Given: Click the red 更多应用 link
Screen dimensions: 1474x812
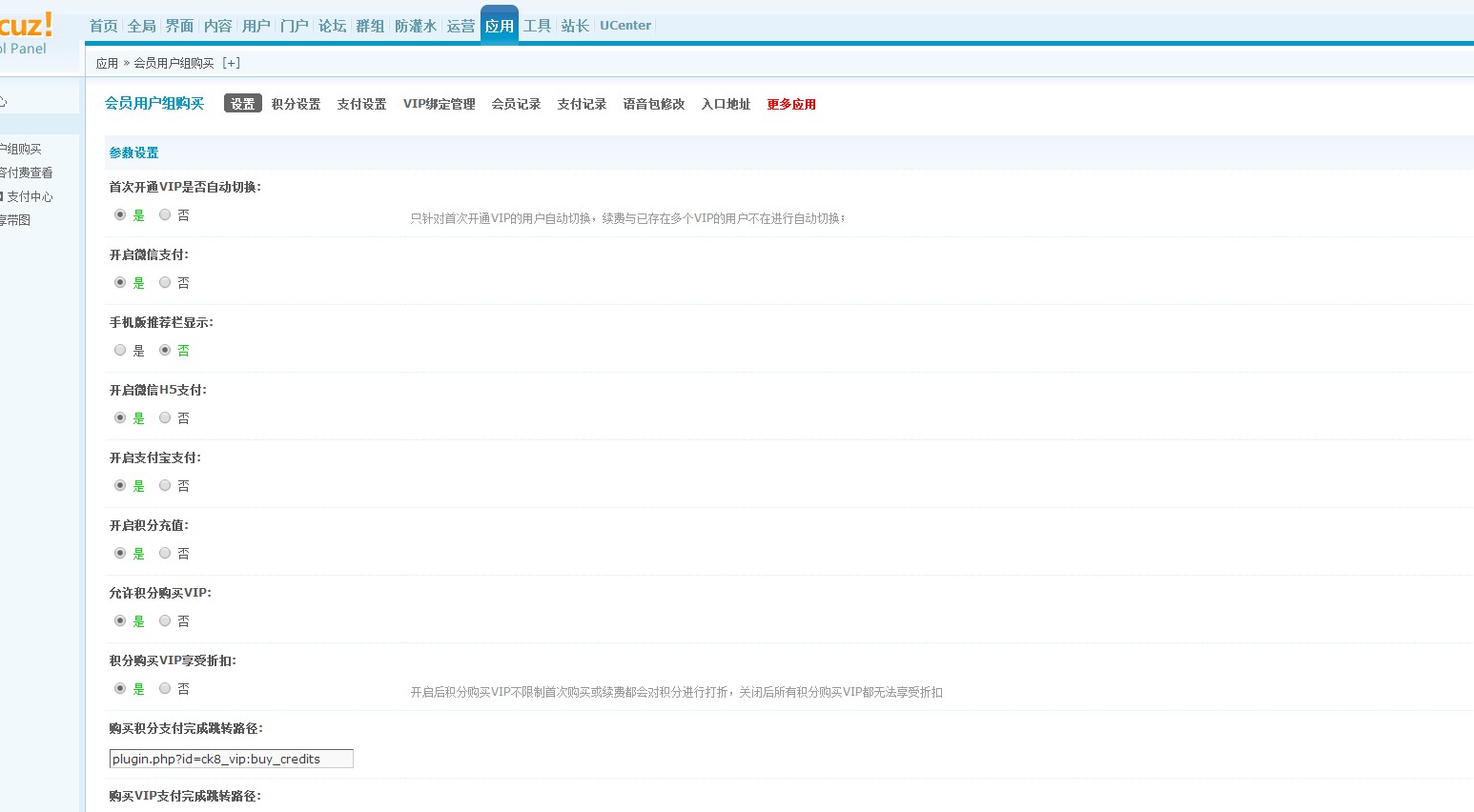Looking at the screenshot, I should (x=791, y=104).
